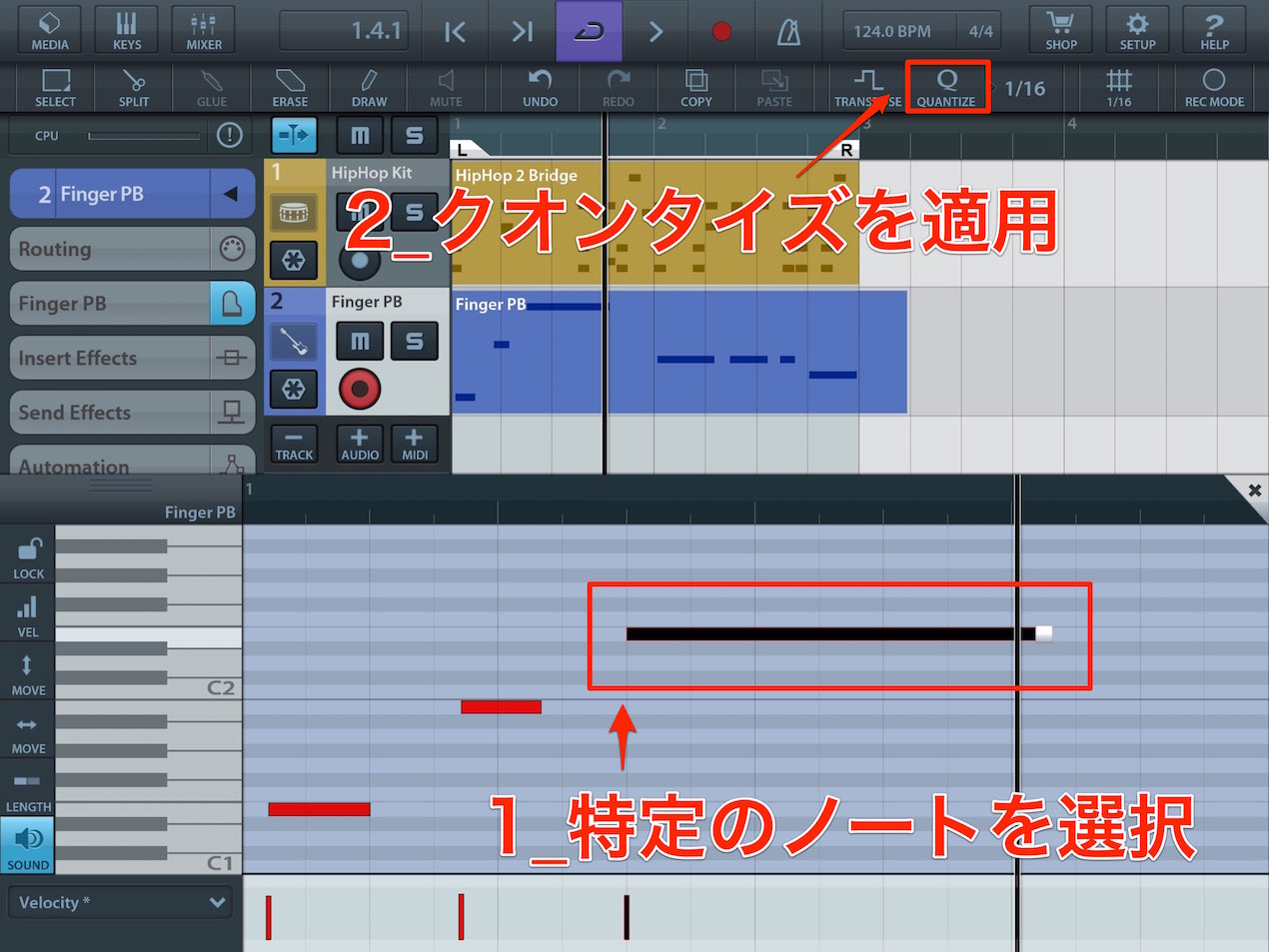Open the 1/16 grid settings
This screenshot has height=952, width=1269.
(x=1119, y=88)
